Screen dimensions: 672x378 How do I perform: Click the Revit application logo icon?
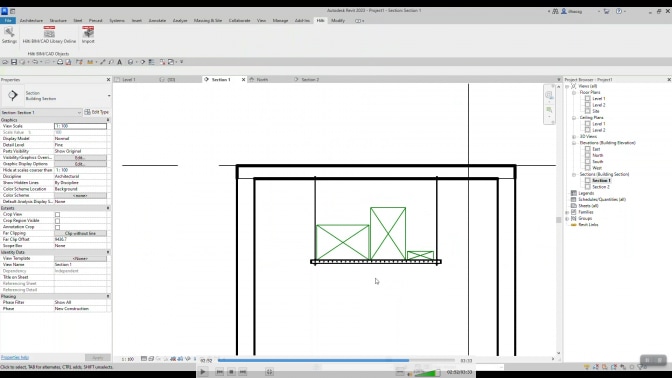tap(4, 11)
